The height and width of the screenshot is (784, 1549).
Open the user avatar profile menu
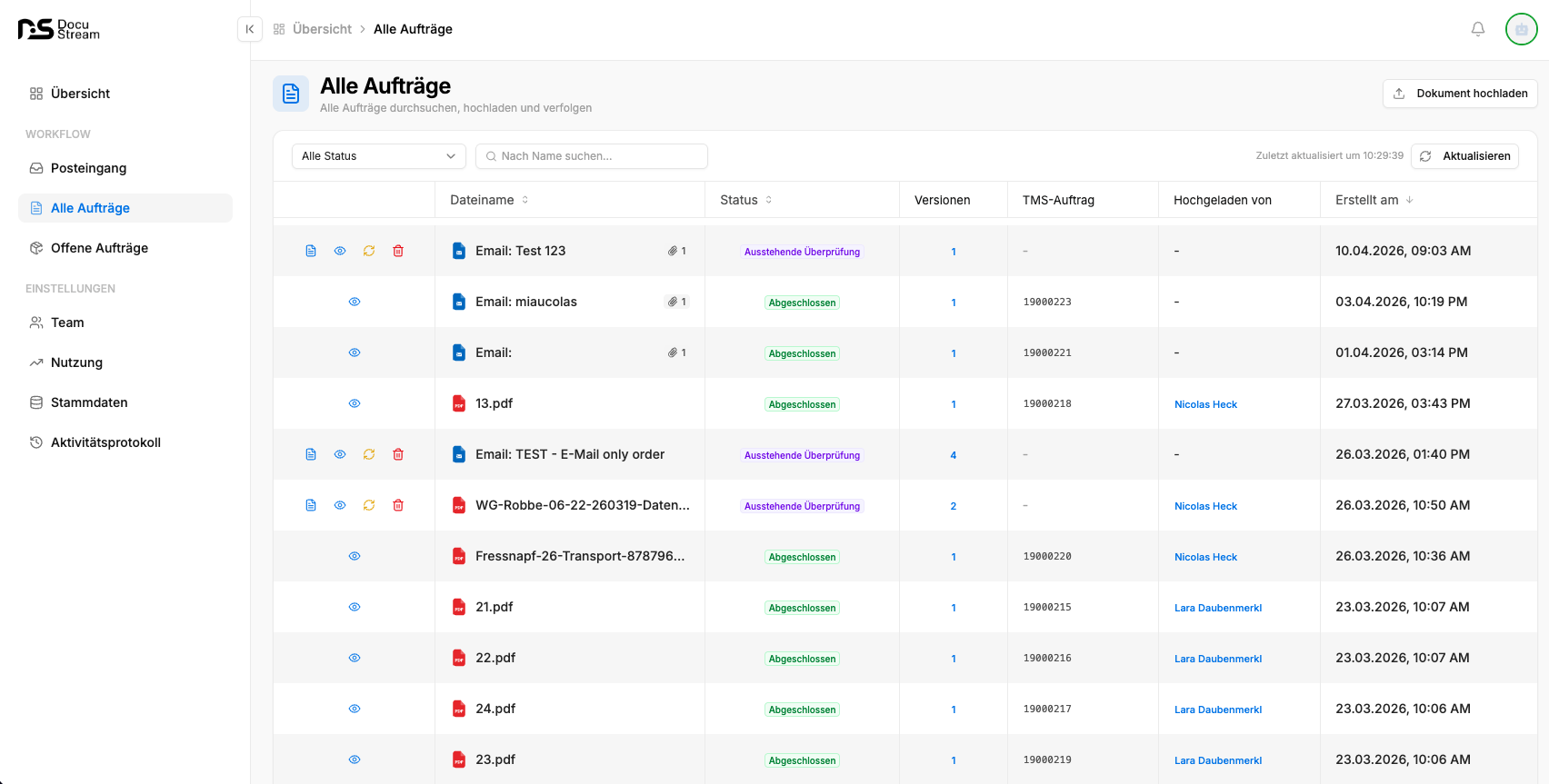point(1521,29)
